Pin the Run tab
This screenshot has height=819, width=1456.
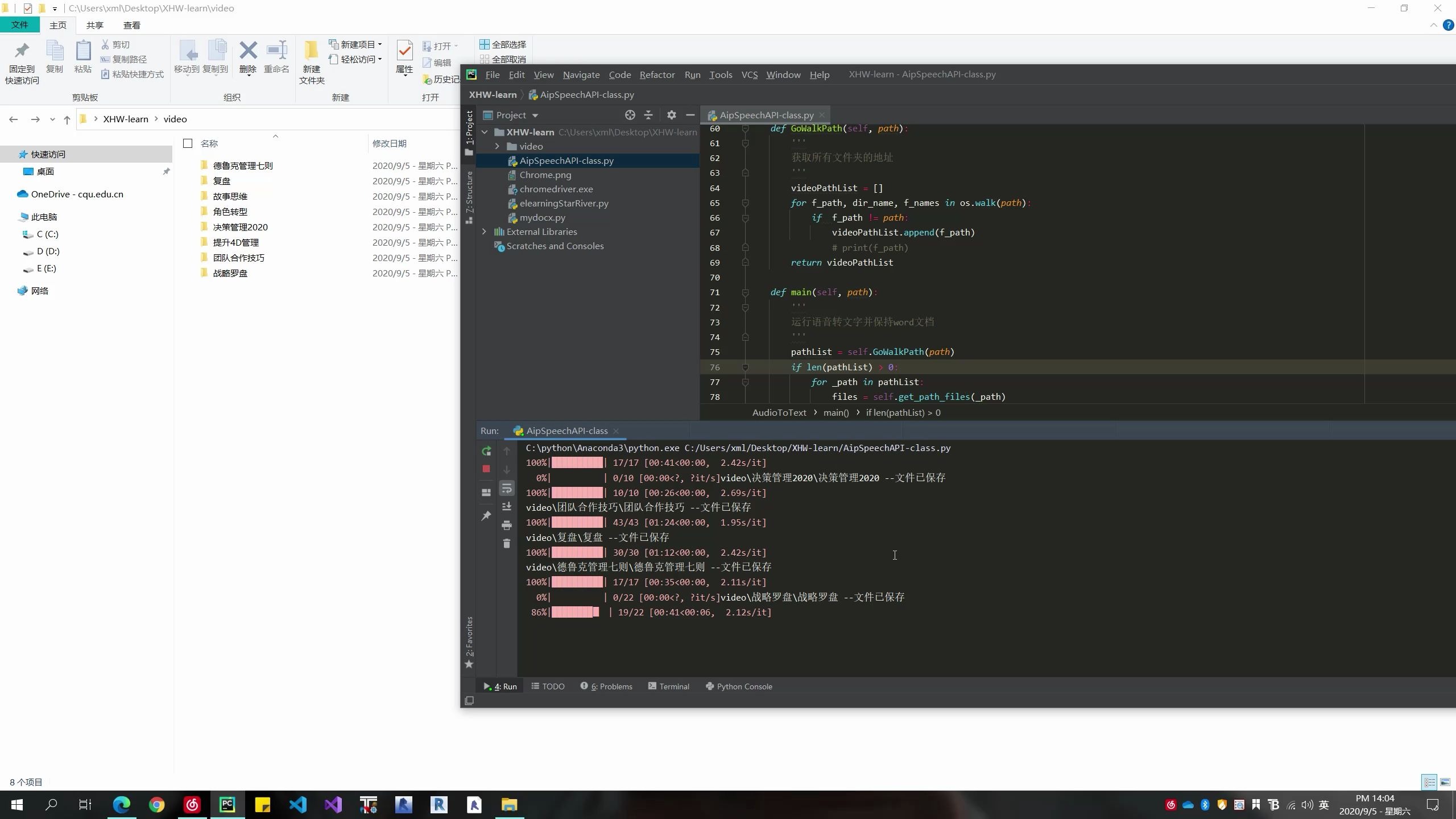coord(486,516)
